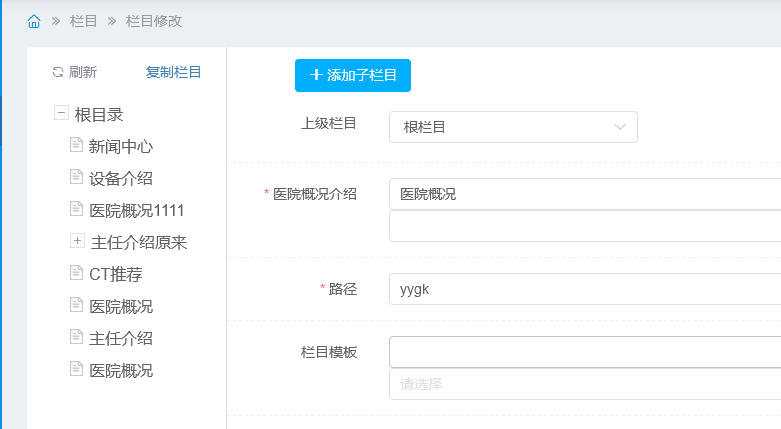Click the file icon next to 新闻中心
This screenshot has height=429, width=781.
[76, 145]
